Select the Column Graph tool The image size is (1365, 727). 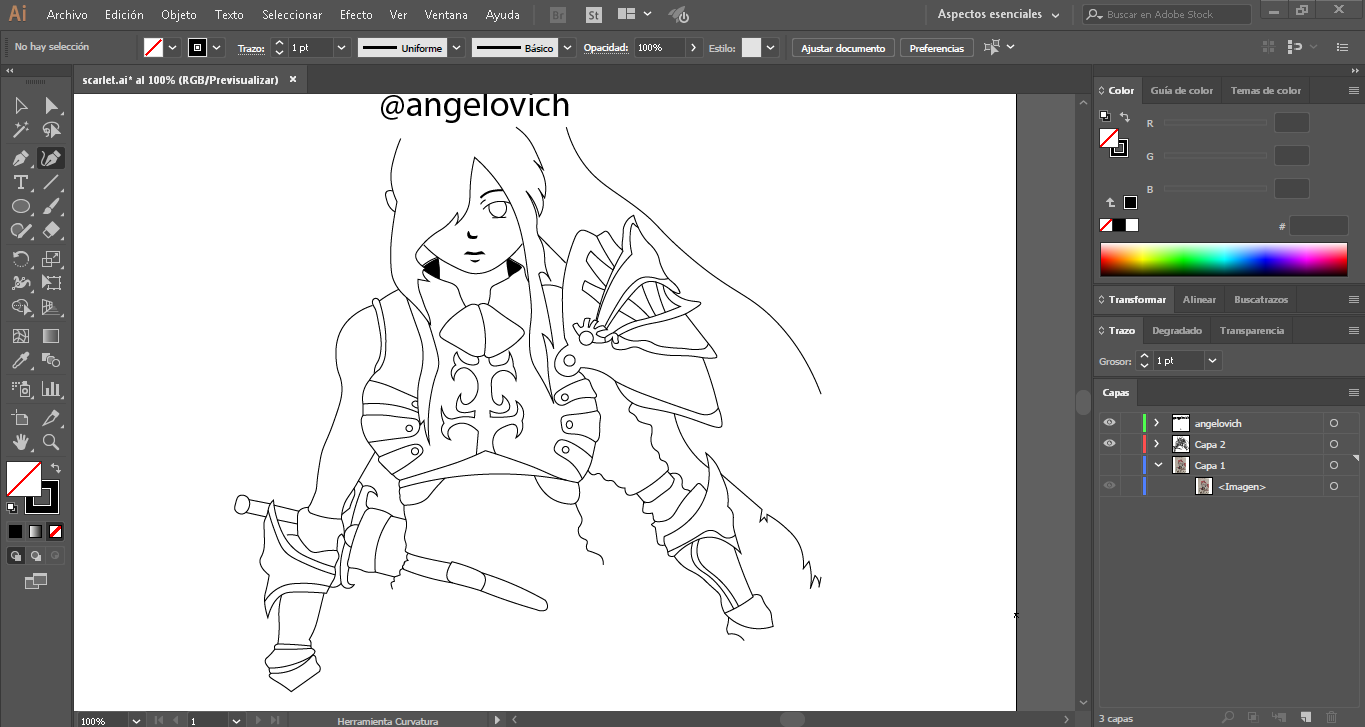pyautogui.click(x=51, y=389)
